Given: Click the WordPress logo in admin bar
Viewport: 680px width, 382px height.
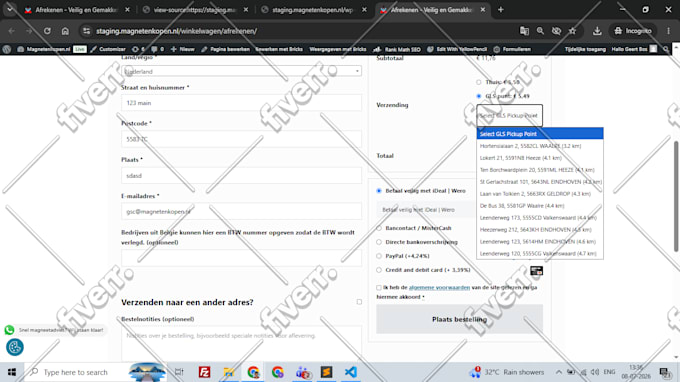Looking at the screenshot, I should 7,49.
